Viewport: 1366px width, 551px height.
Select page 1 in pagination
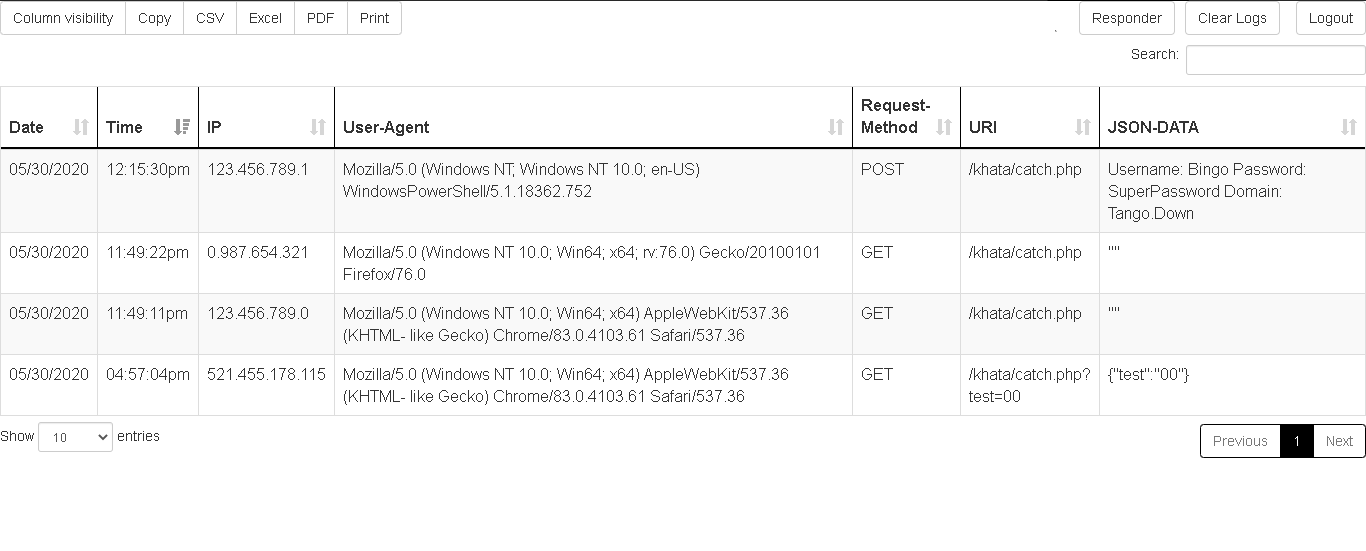coord(1296,441)
